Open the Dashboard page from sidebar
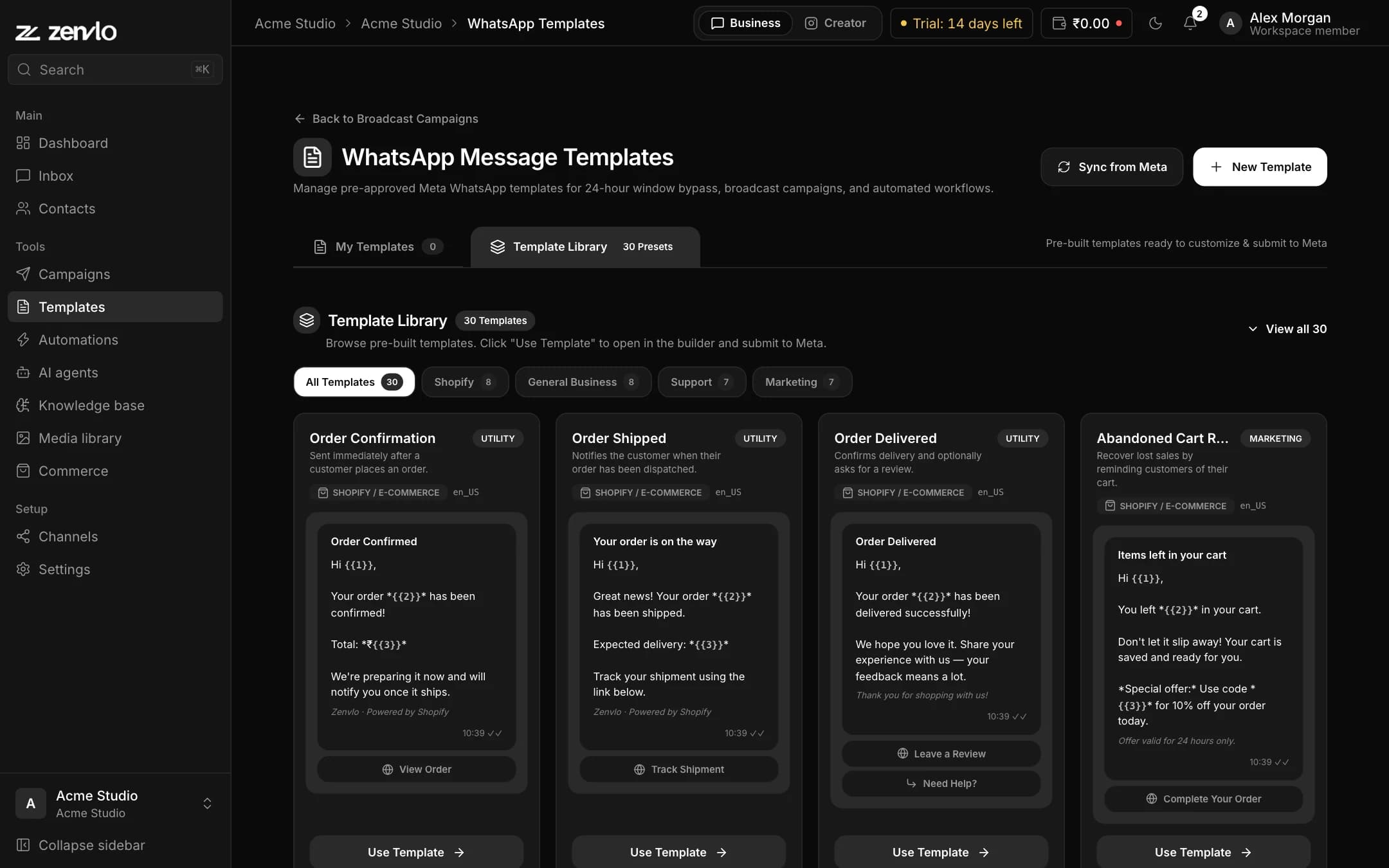The width and height of the screenshot is (1389, 868). click(115, 143)
